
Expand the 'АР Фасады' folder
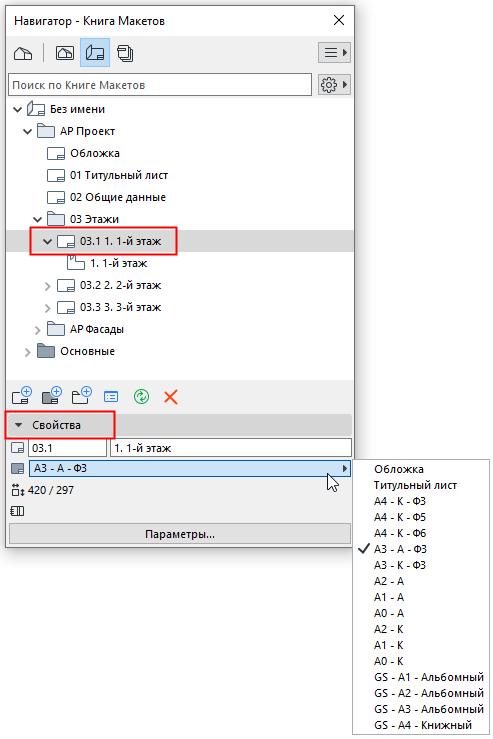click(x=38, y=330)
